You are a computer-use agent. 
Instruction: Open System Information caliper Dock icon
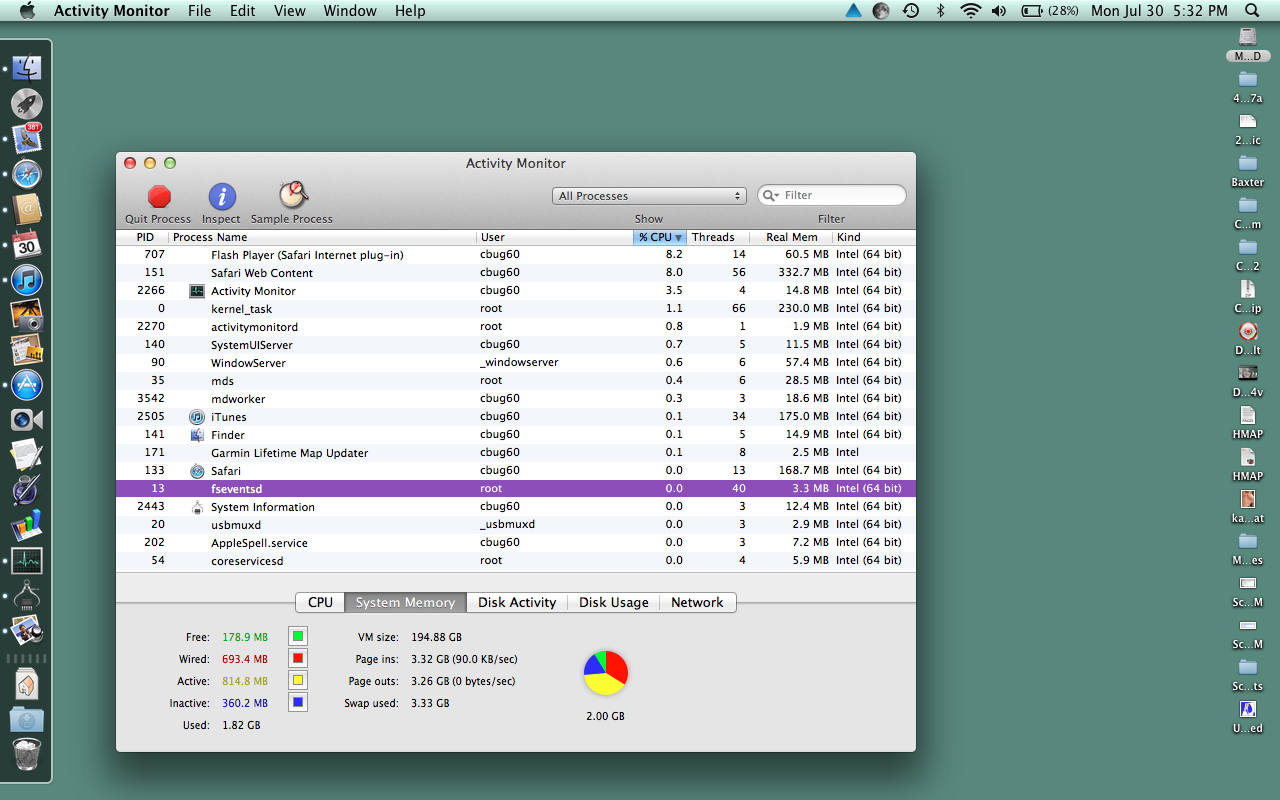point(27,594)
